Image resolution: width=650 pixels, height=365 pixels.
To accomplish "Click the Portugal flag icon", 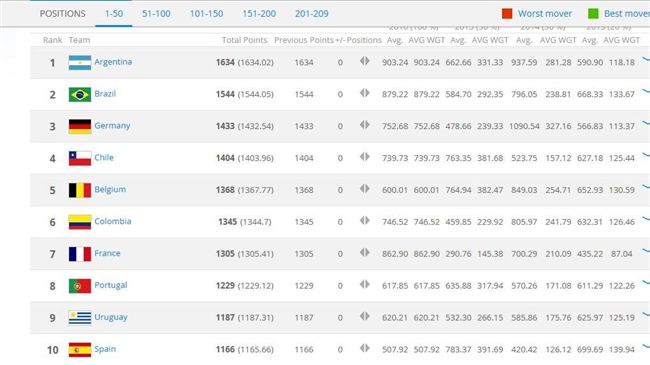I will tap(80, 286).
